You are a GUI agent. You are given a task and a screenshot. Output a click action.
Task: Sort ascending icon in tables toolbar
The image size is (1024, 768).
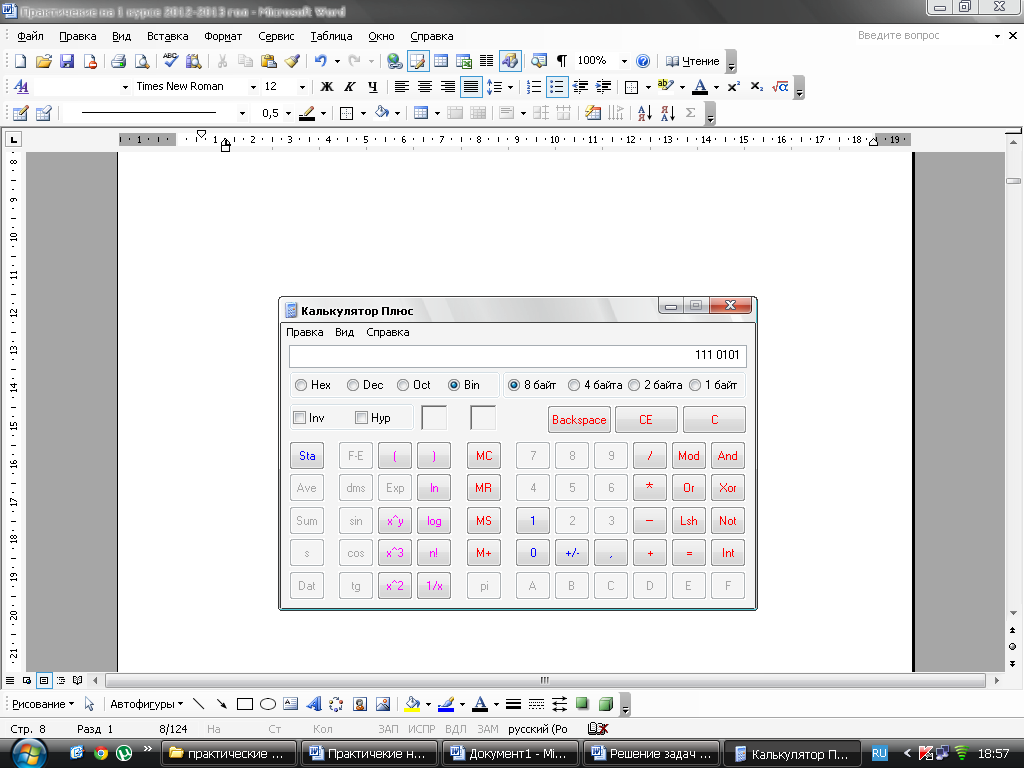[645, 113]
